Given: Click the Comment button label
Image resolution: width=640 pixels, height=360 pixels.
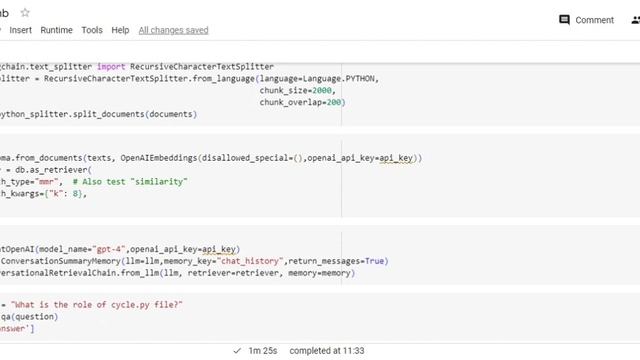Looking at the screenshot, I should click(594, 20).
